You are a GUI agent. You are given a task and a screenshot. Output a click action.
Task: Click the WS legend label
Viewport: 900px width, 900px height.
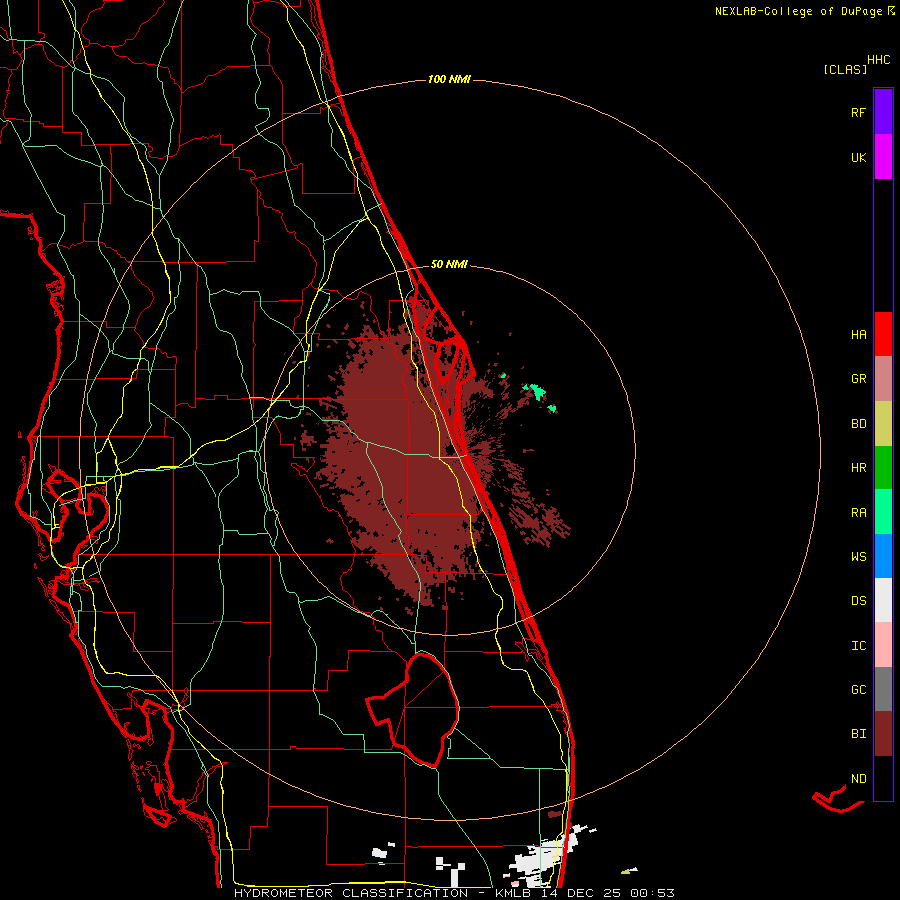click(x=858, y=557)
